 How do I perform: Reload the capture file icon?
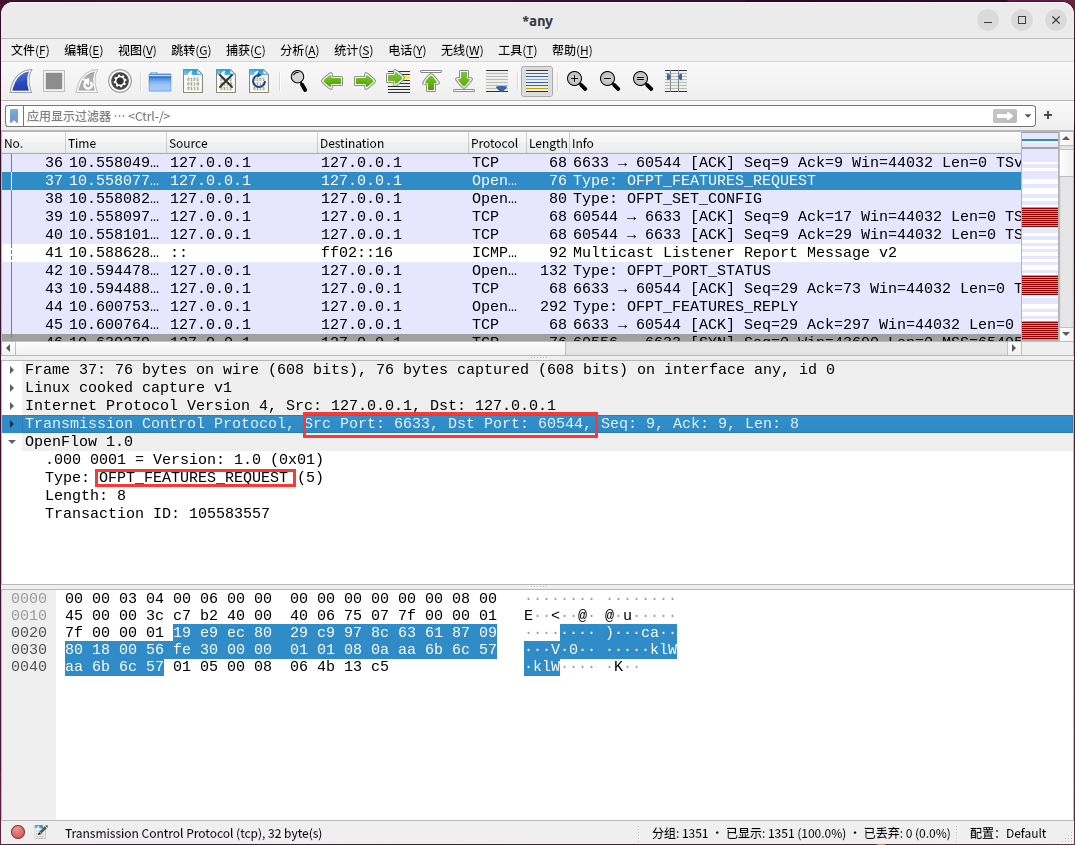click(x=258, y=82)
